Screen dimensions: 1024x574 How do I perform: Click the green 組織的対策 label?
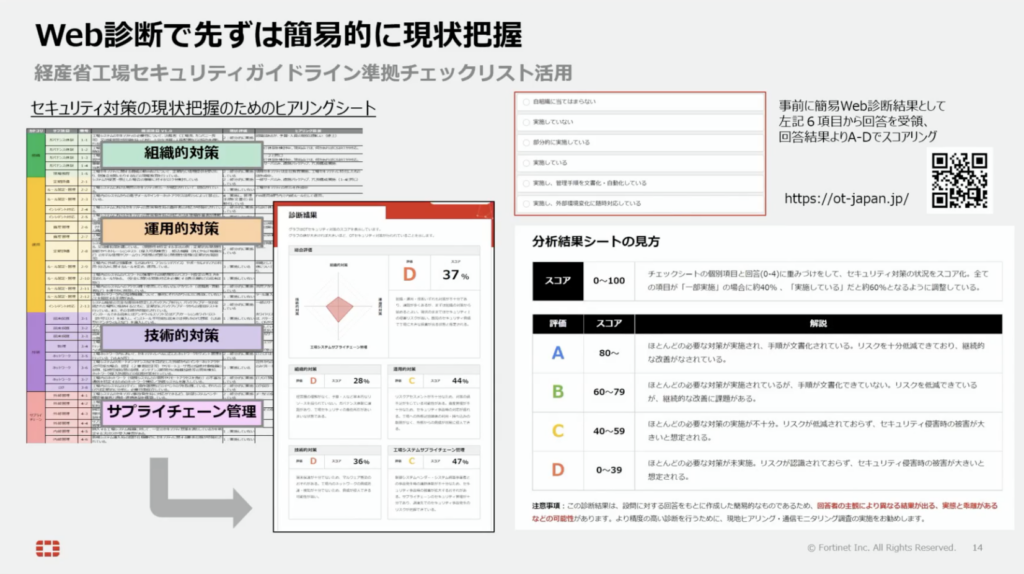[x=182, y=155]
